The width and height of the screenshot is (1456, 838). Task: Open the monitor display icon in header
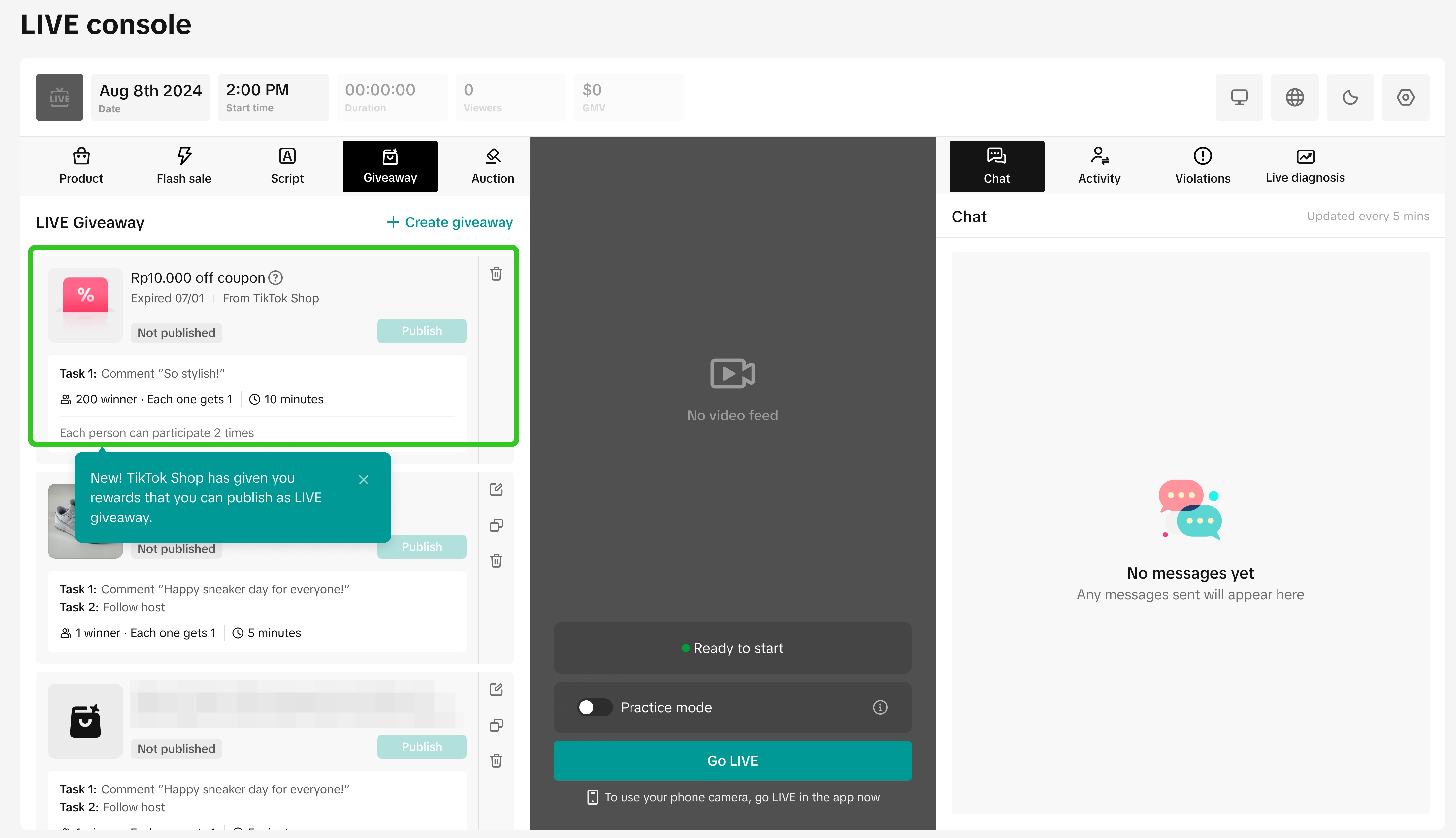[1239, 97]
